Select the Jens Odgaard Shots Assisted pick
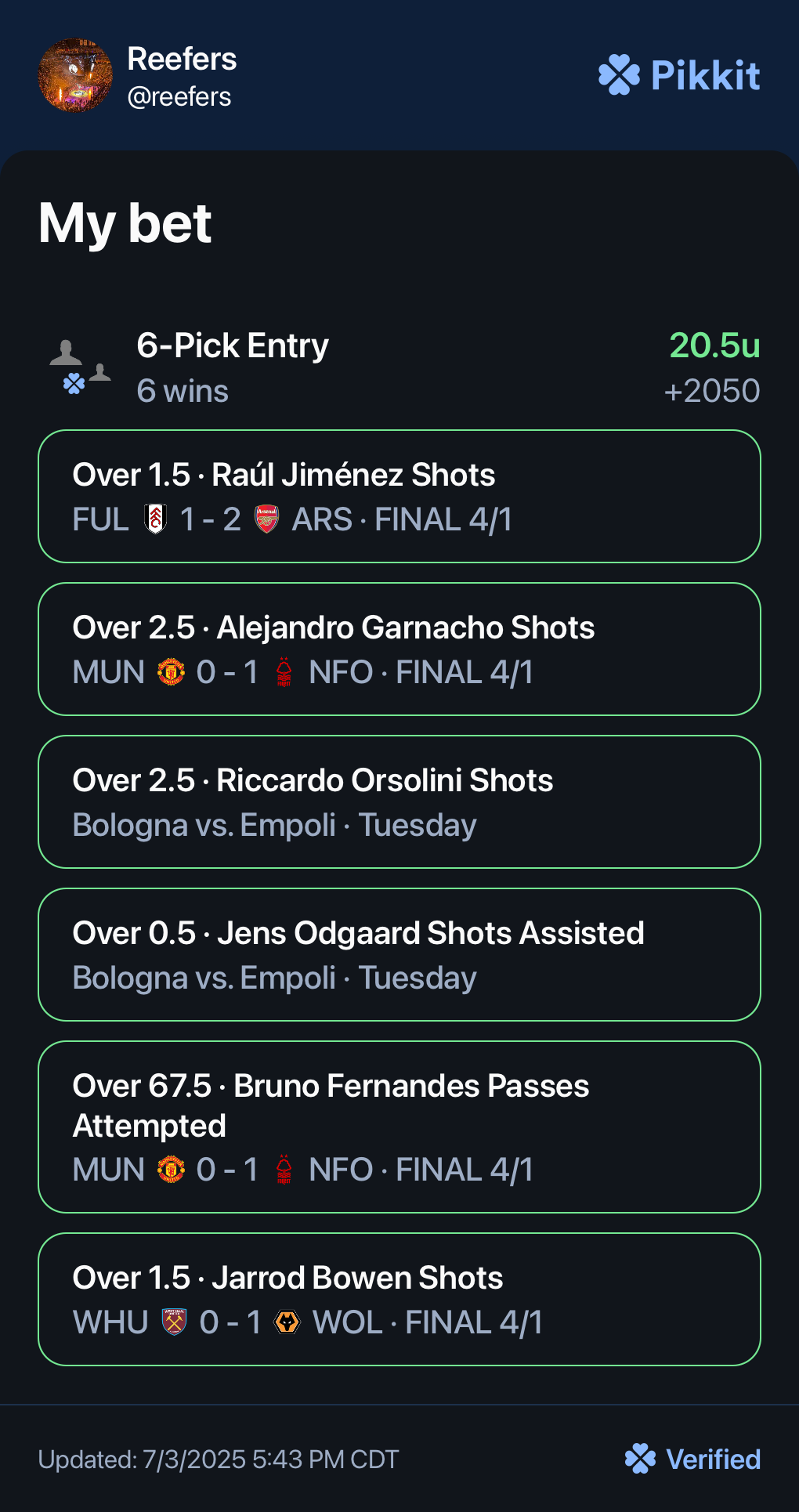799x1512 pixels. pyautogui.click(x=399, y=955)
